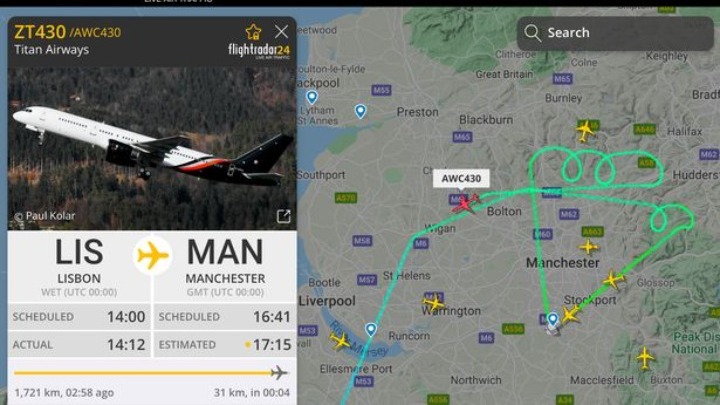Click the magnifier icon in the Search bar
Viewport: 720px width, 405px height.
point(532,33)
